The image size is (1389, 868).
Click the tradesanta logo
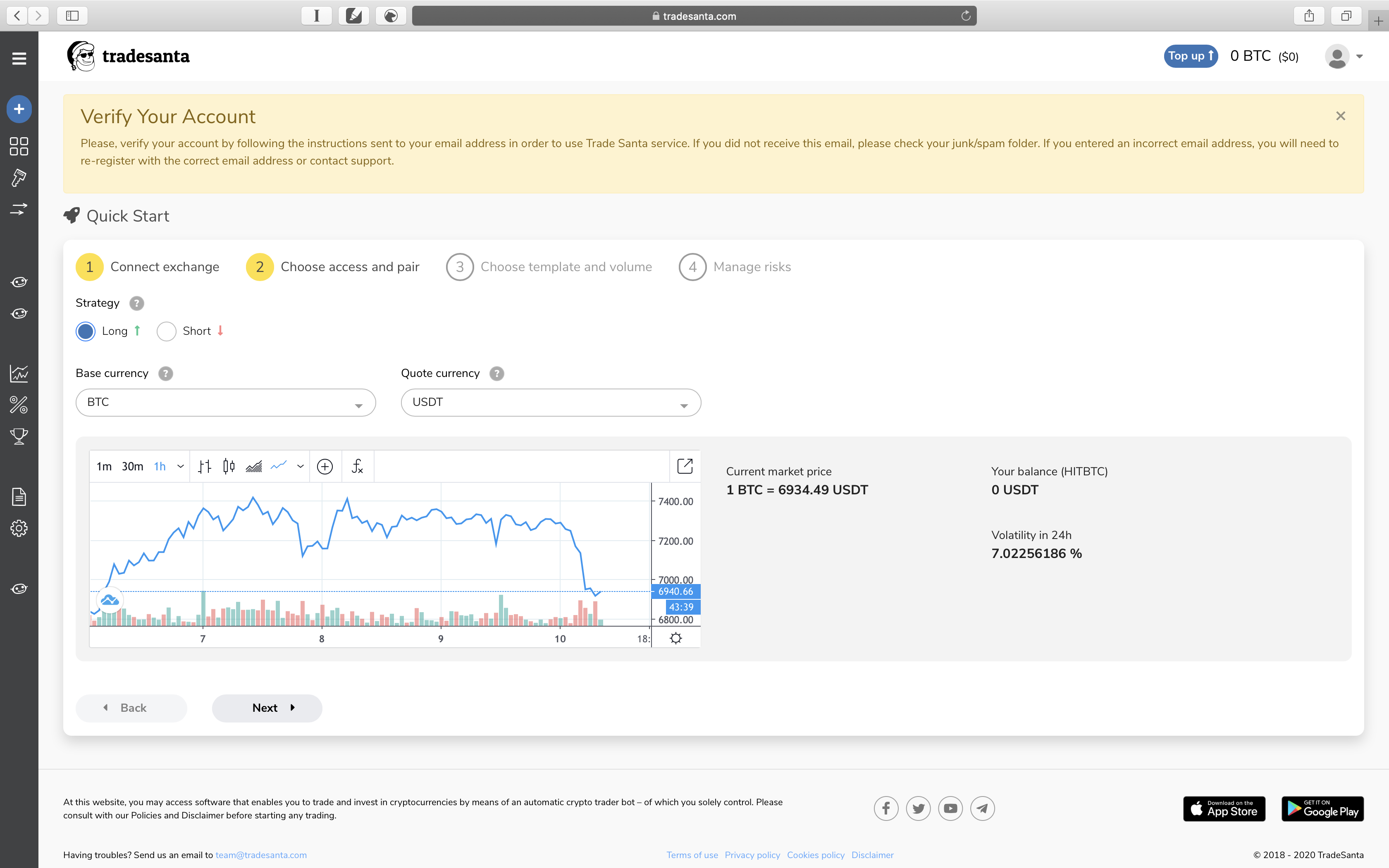pos(129,56)
